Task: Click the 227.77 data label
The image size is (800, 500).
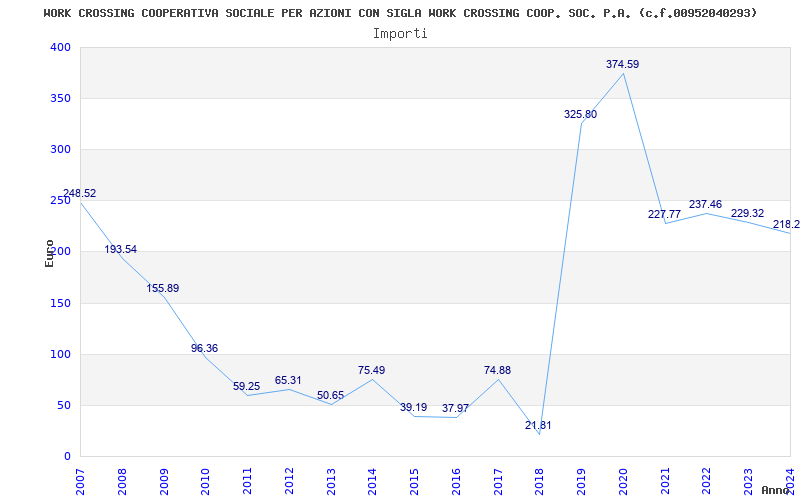Action: pyautogui.click(x=664, y=214)
